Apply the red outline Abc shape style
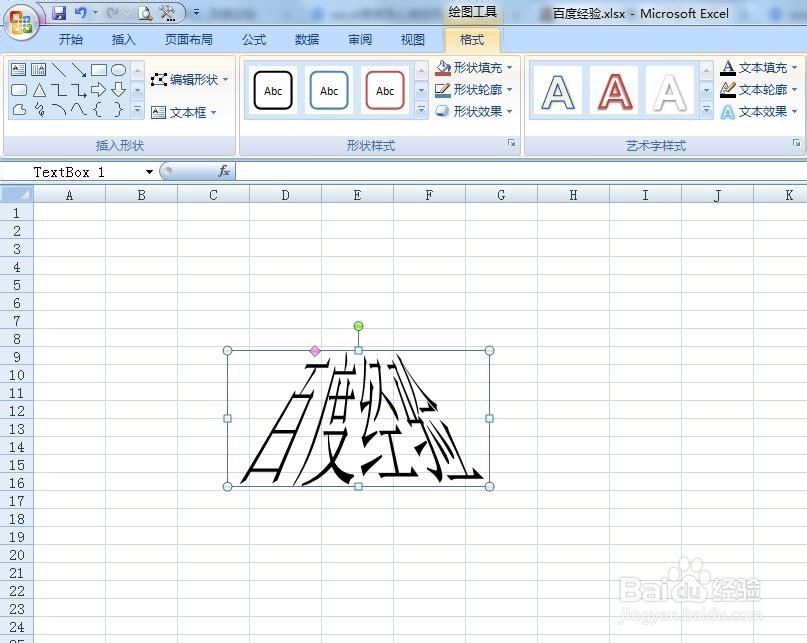 tap(384, 91)
